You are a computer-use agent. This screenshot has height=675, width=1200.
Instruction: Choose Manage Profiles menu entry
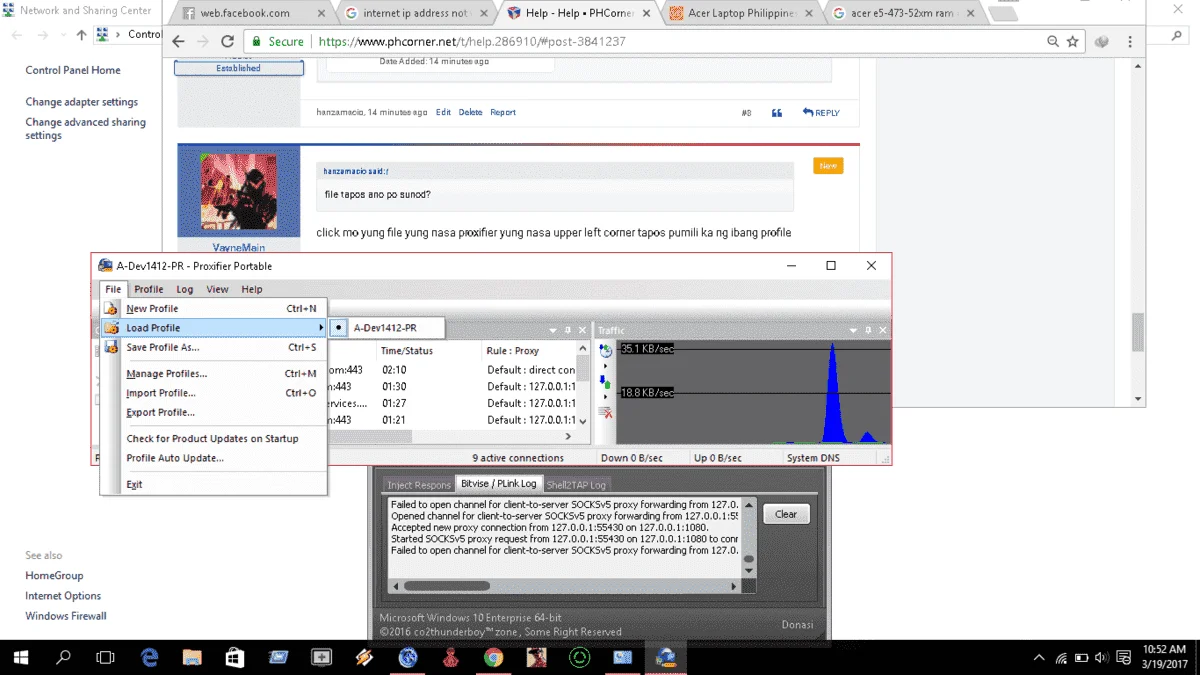coord(212,374)
